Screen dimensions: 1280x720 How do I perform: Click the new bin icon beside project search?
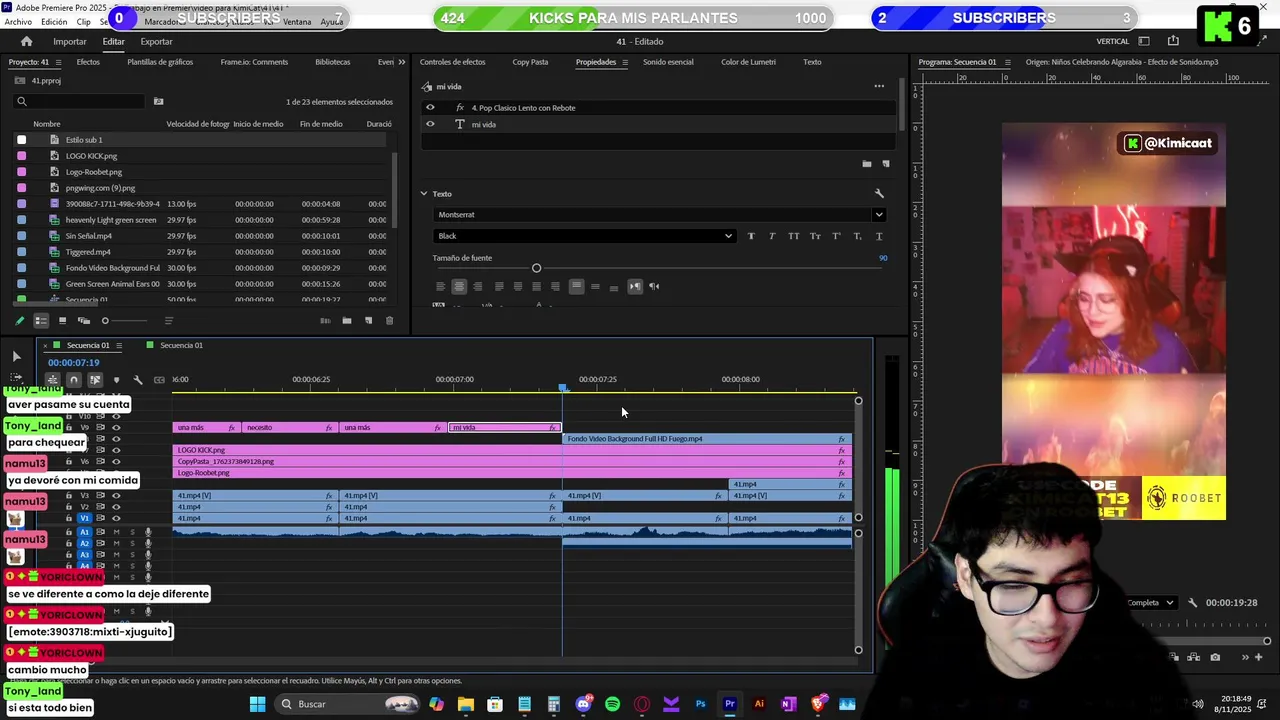point(158,101)
